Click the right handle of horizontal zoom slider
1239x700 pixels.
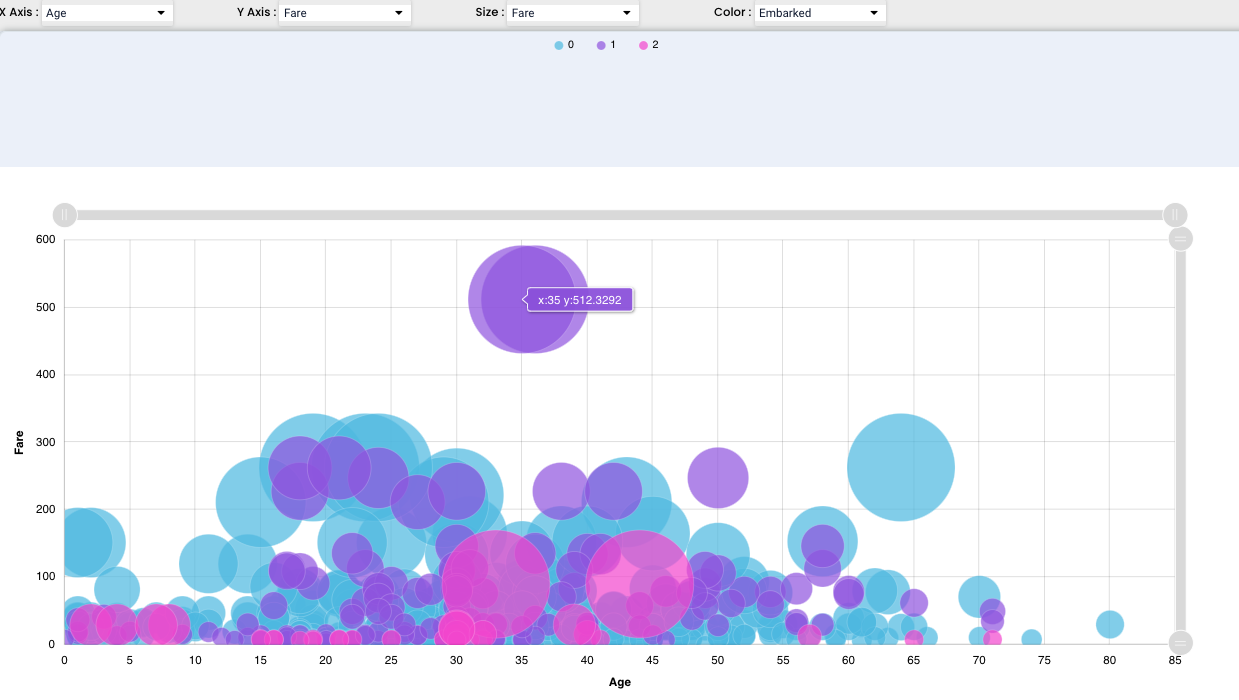pyautogui.click(x=1175, y=215)
